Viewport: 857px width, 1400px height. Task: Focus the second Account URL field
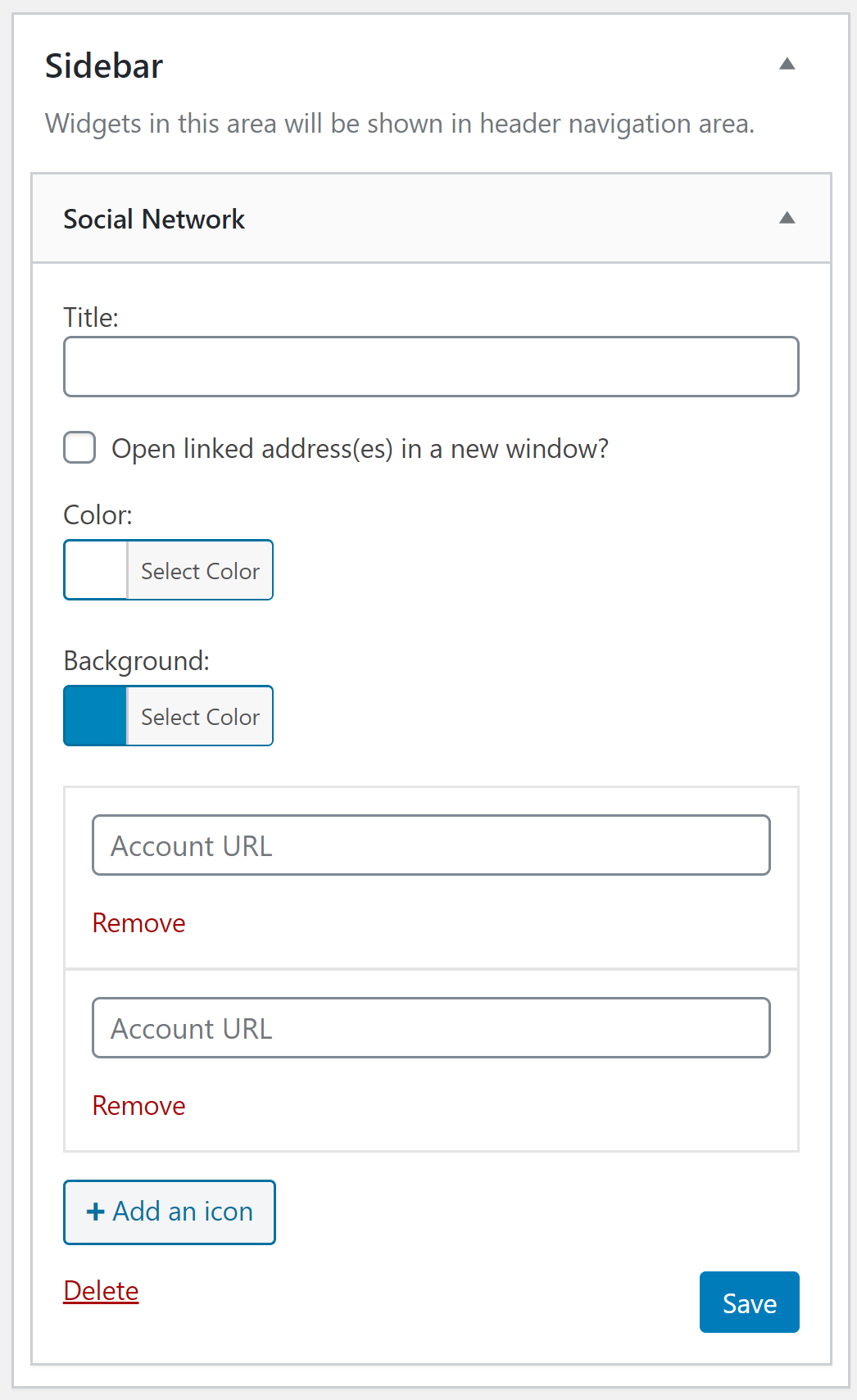point(431,1027)
